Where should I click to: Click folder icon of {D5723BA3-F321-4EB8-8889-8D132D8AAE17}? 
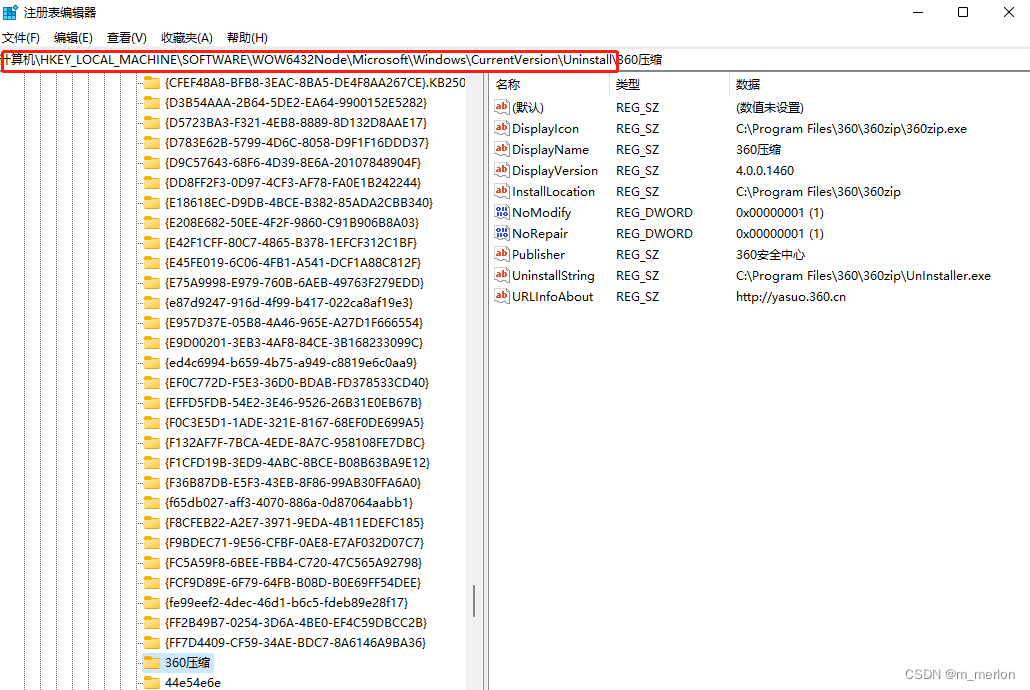[x=152, y=123]
